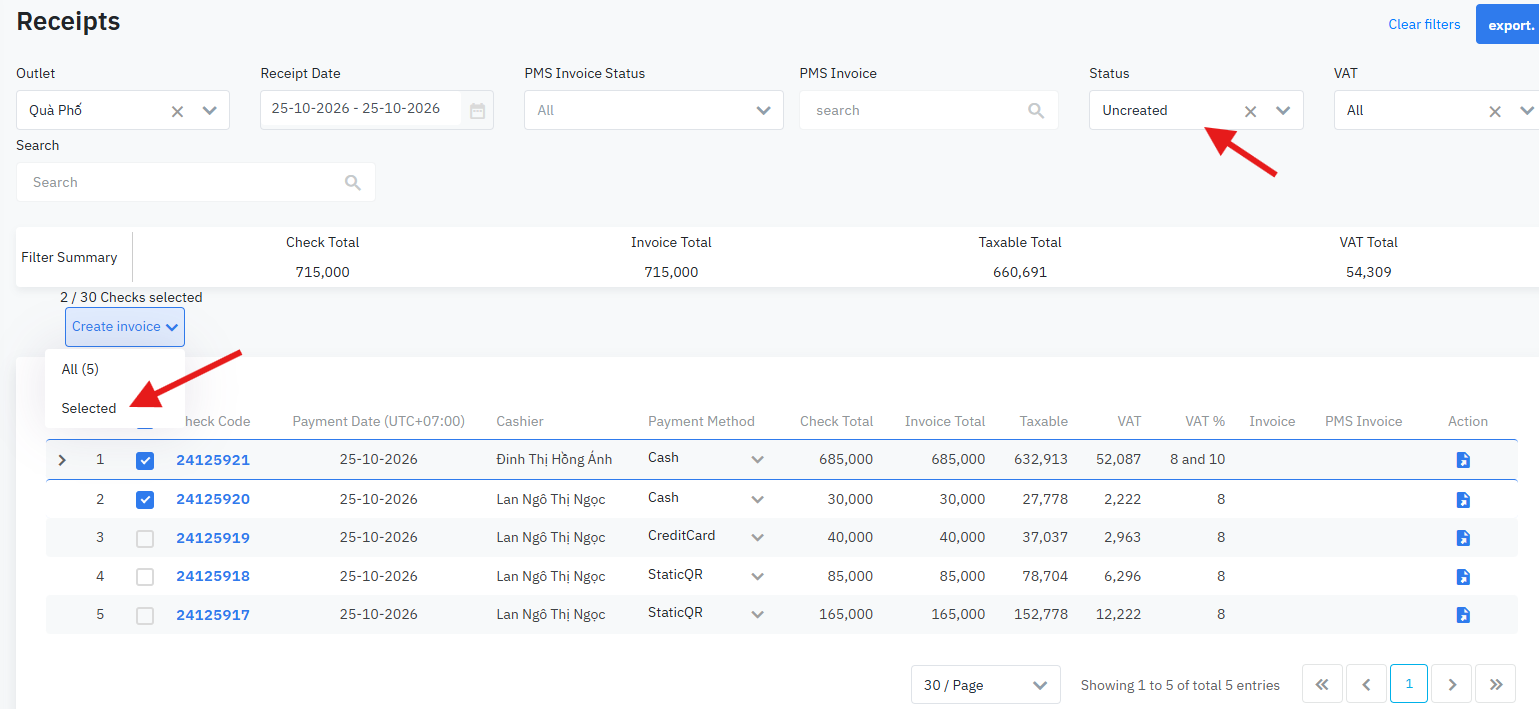
Task: Open check code 24125921 link
Action: click(x=213, y=460)
